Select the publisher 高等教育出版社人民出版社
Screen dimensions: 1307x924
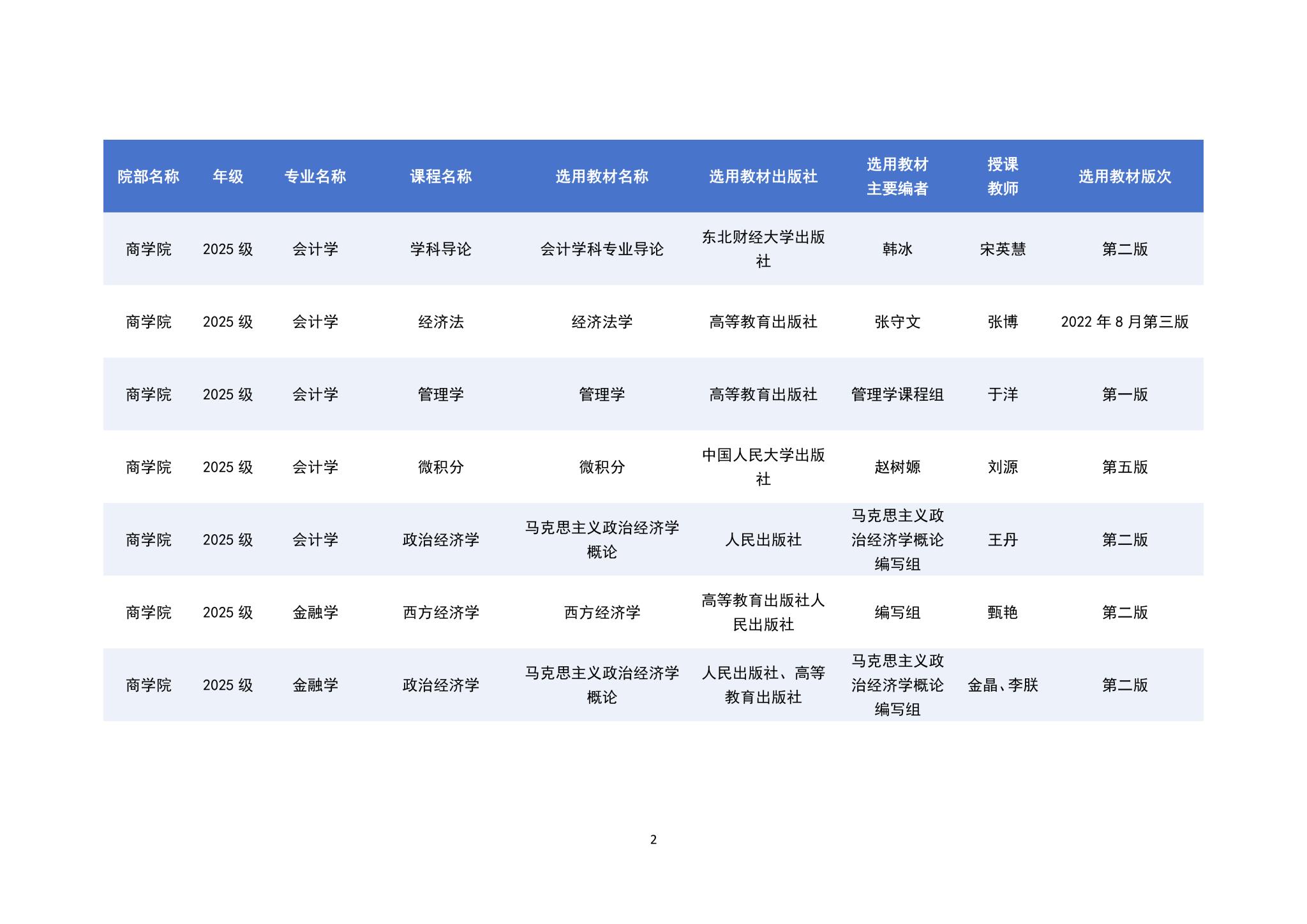click(763, 613)
